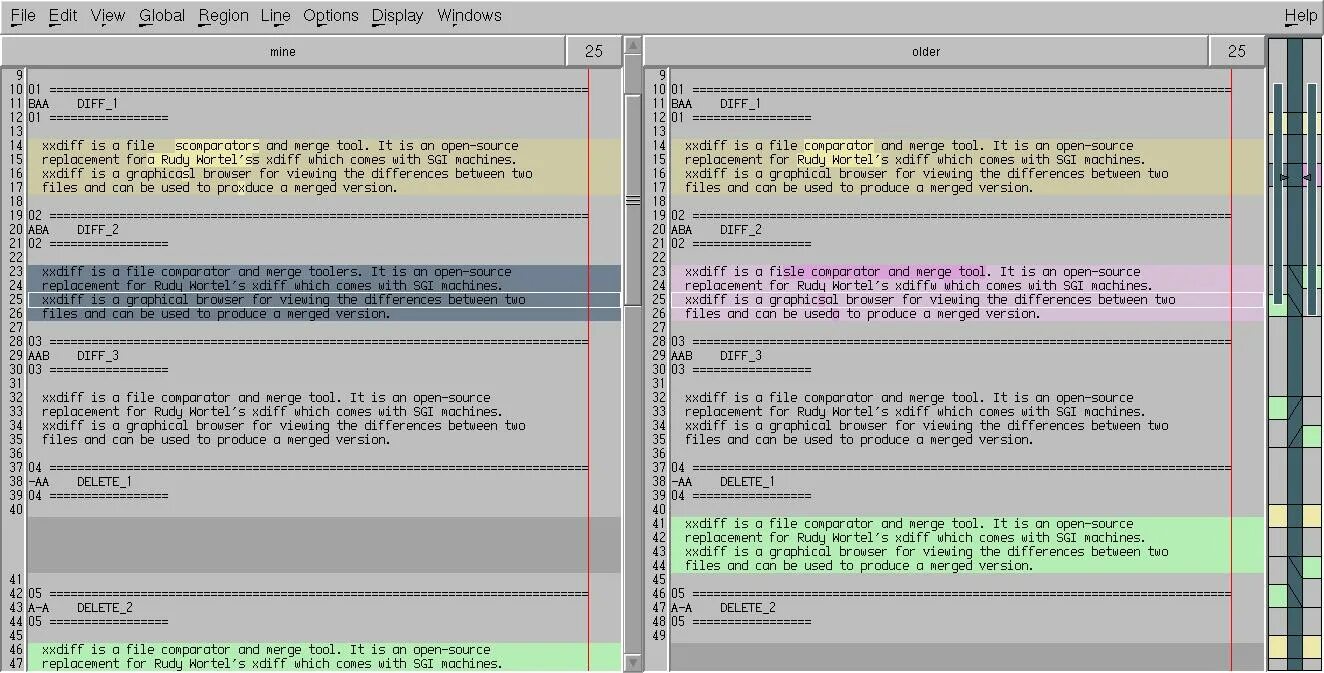Click '-AA DELETE_1' header in older pane
The width and height of the screenshot is (1324, 673).
(723, 482)
